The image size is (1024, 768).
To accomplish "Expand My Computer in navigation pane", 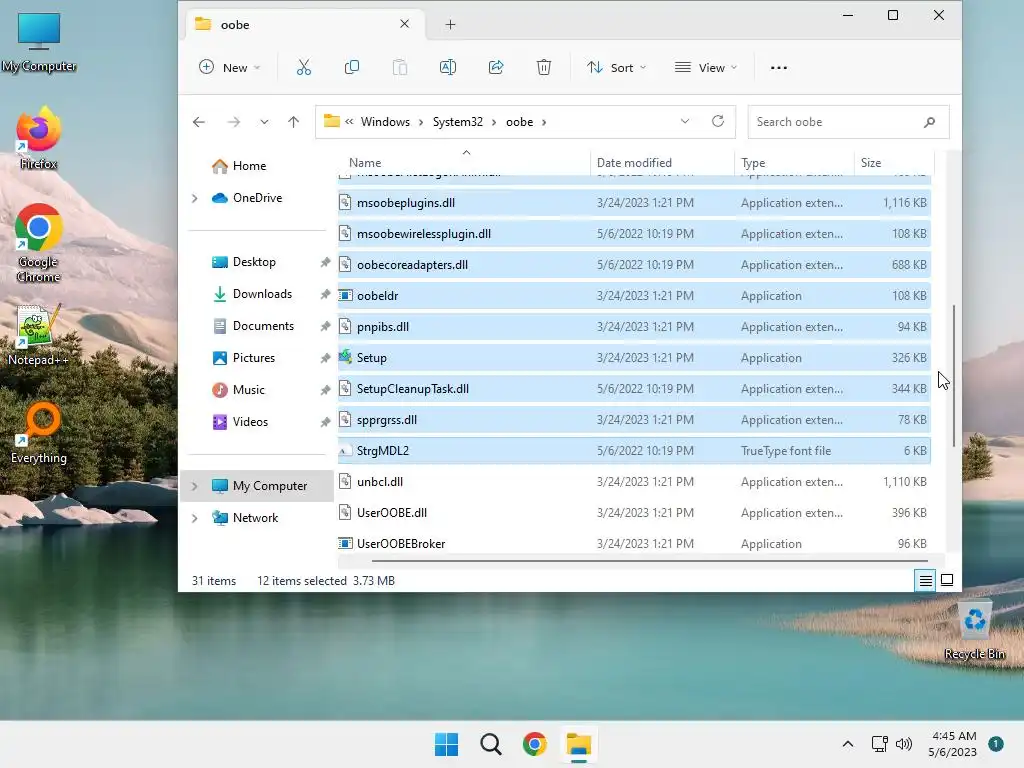I will pyautogui.click(x=195, y=486).
